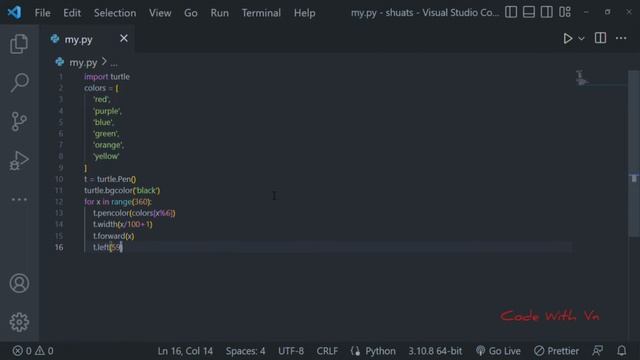Image resolution: width=640 pixels, height=360 pixels.
Task: Click the t = turtle.Pen() line
Action: click(x=110, y=179)
